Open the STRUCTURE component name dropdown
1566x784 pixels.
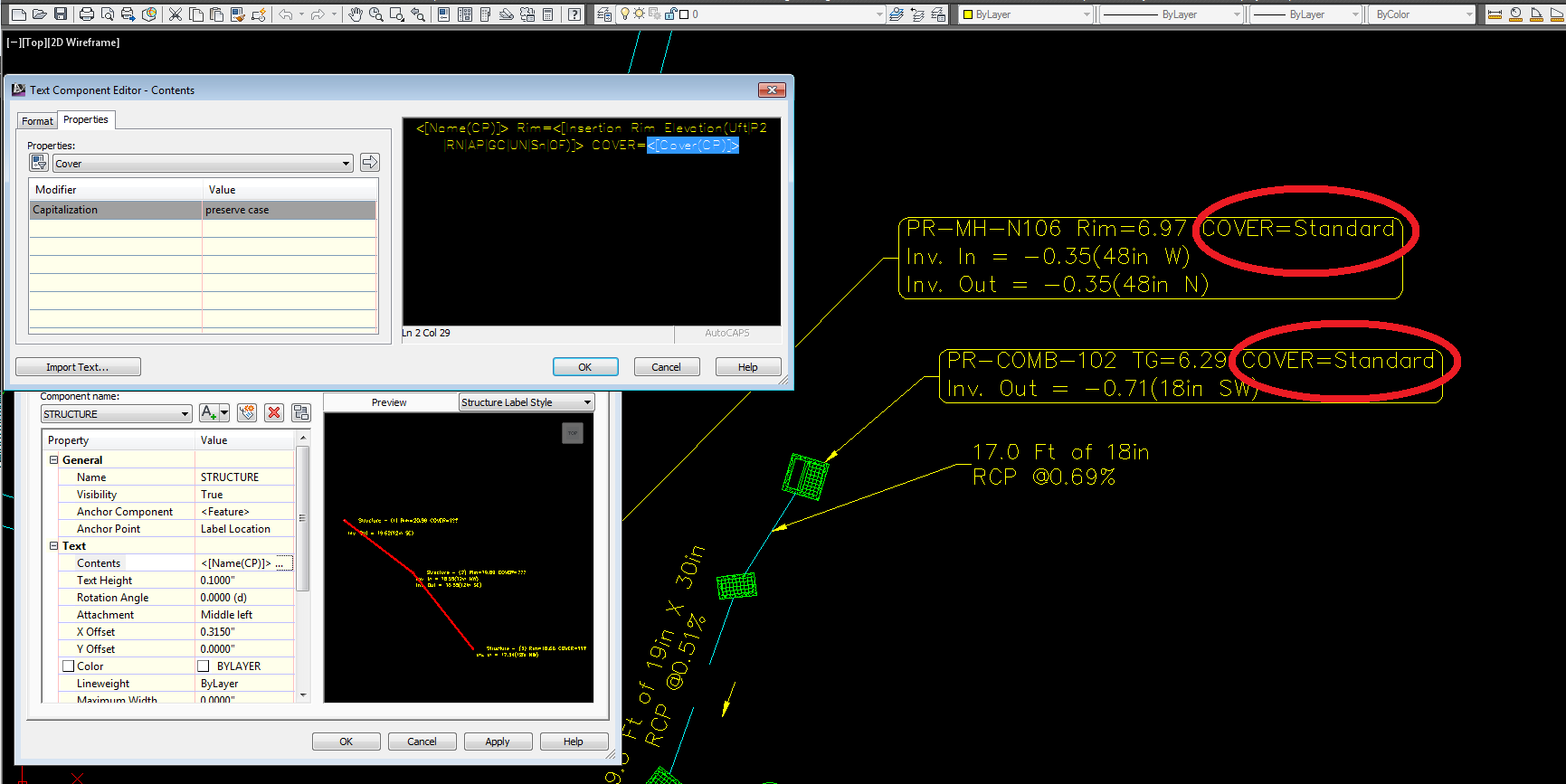(185, 414)
